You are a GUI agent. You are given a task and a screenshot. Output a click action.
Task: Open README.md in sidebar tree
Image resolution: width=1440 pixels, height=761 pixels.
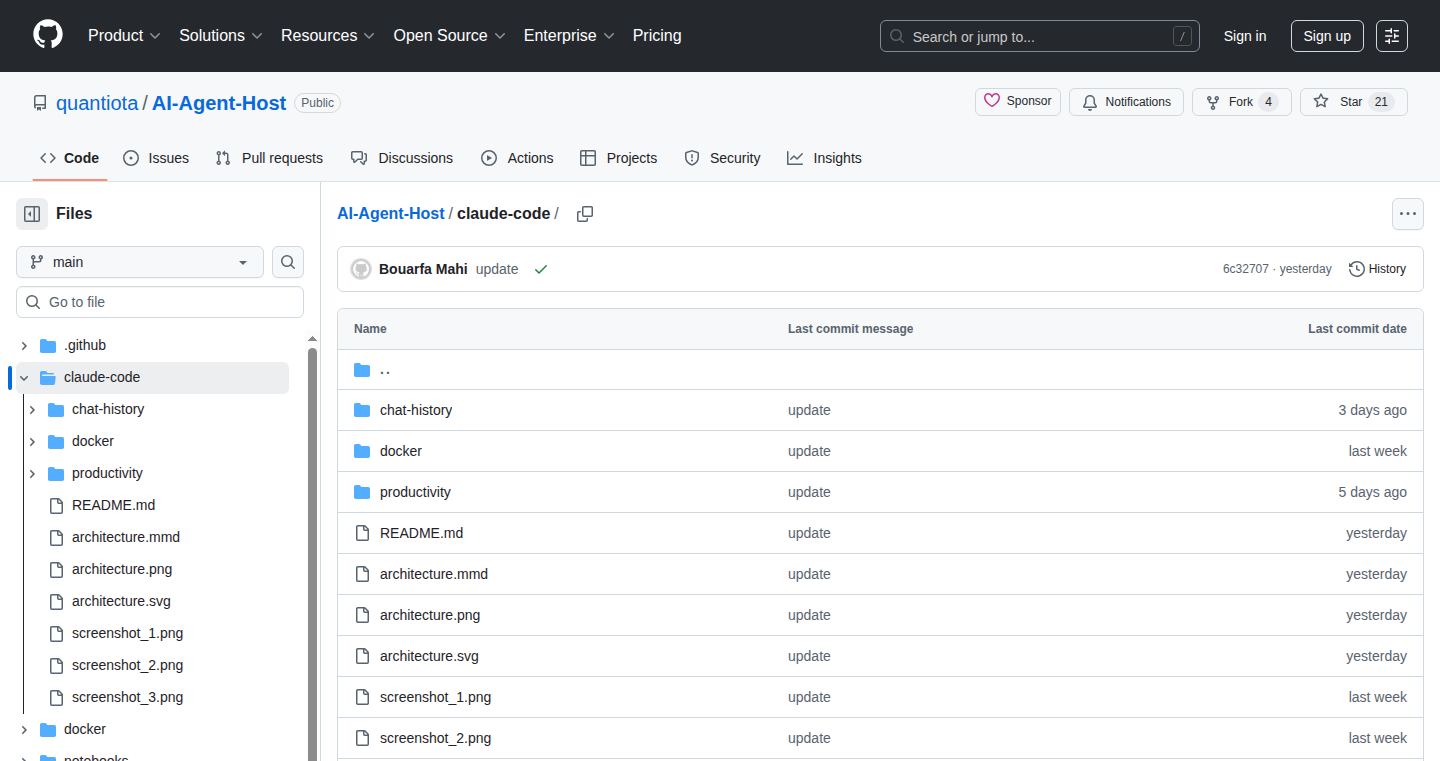(x=114, y=505)
